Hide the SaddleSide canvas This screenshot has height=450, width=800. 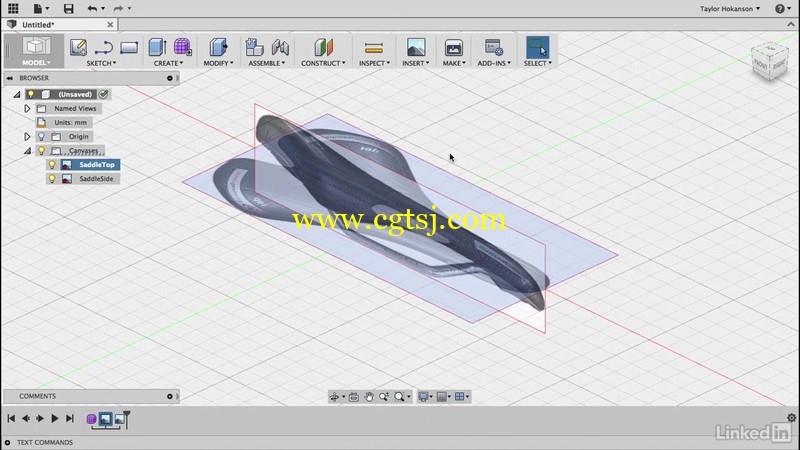pyautogui.click(x=52, y=179)
